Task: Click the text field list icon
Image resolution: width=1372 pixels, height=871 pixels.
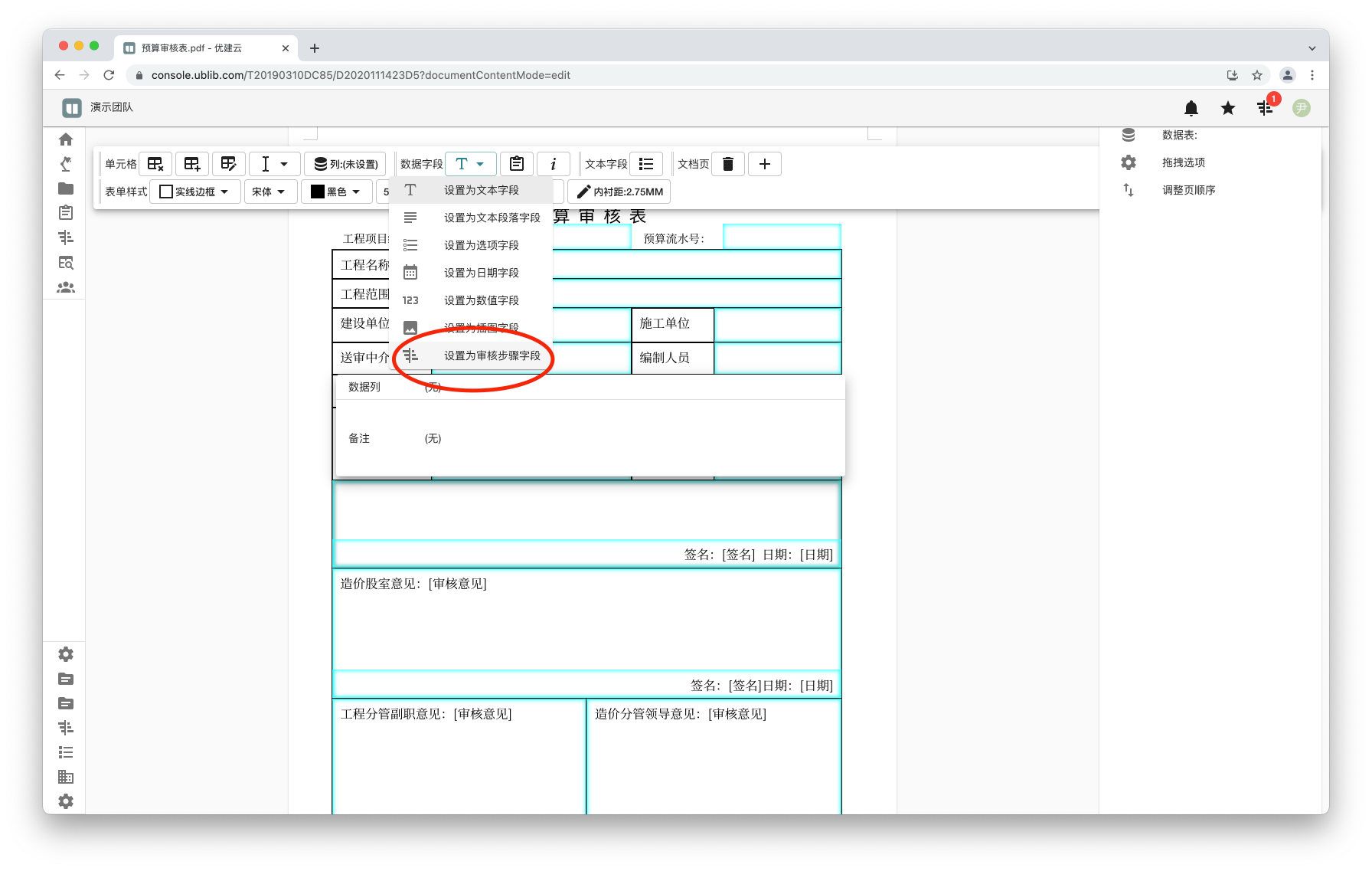Action: 646,164
